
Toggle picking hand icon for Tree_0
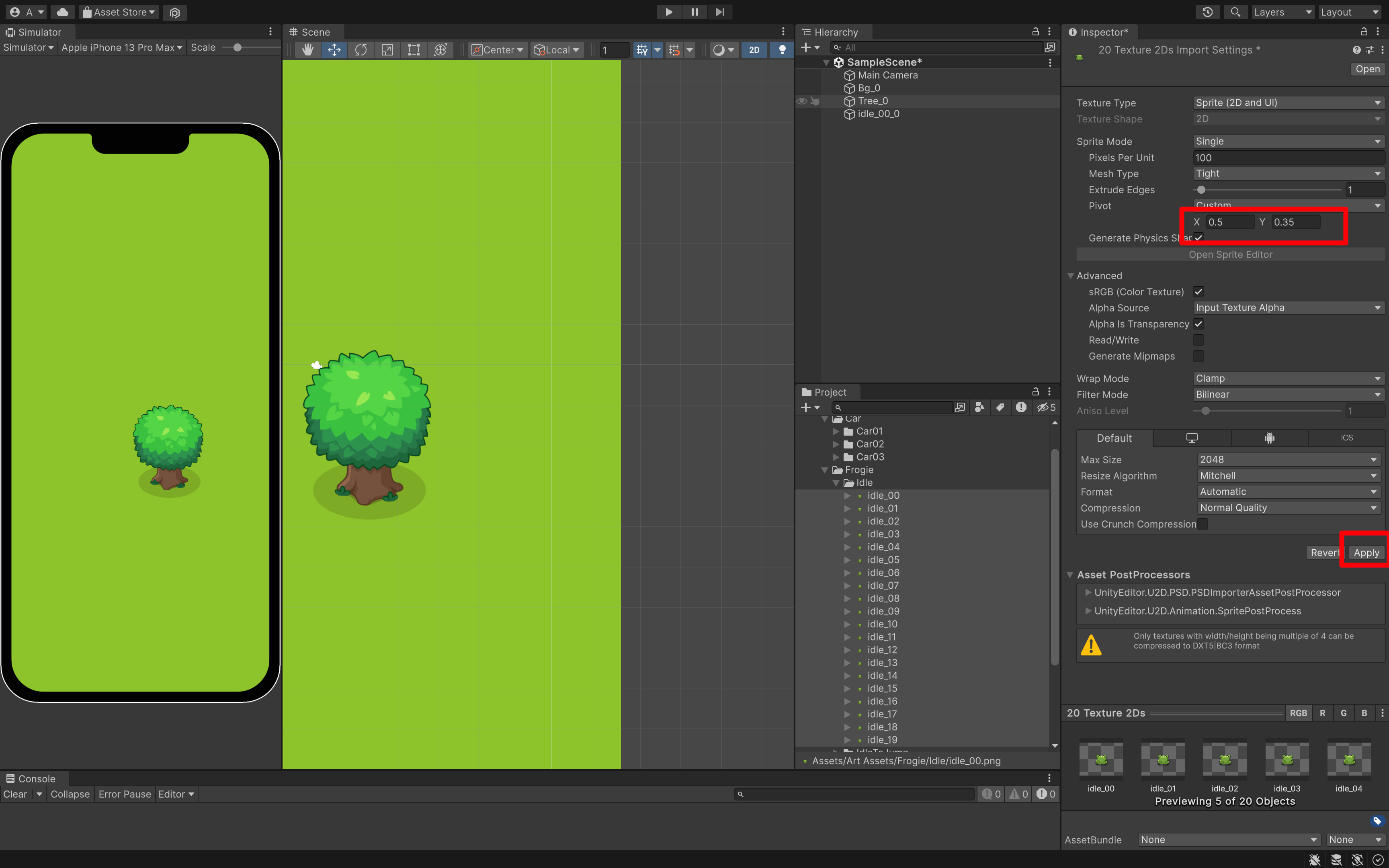pos(815,101)
